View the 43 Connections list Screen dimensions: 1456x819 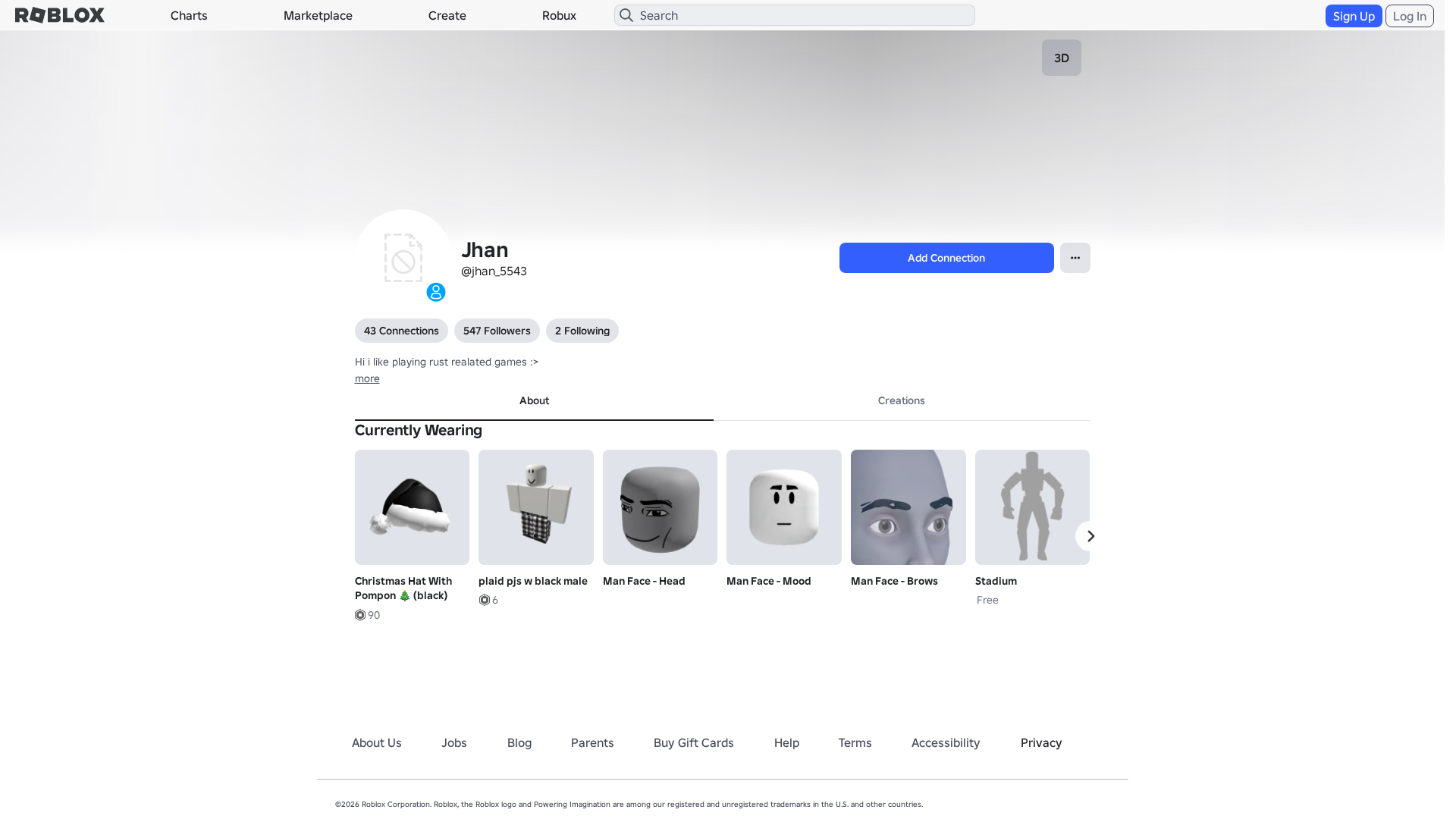point(401,331)
